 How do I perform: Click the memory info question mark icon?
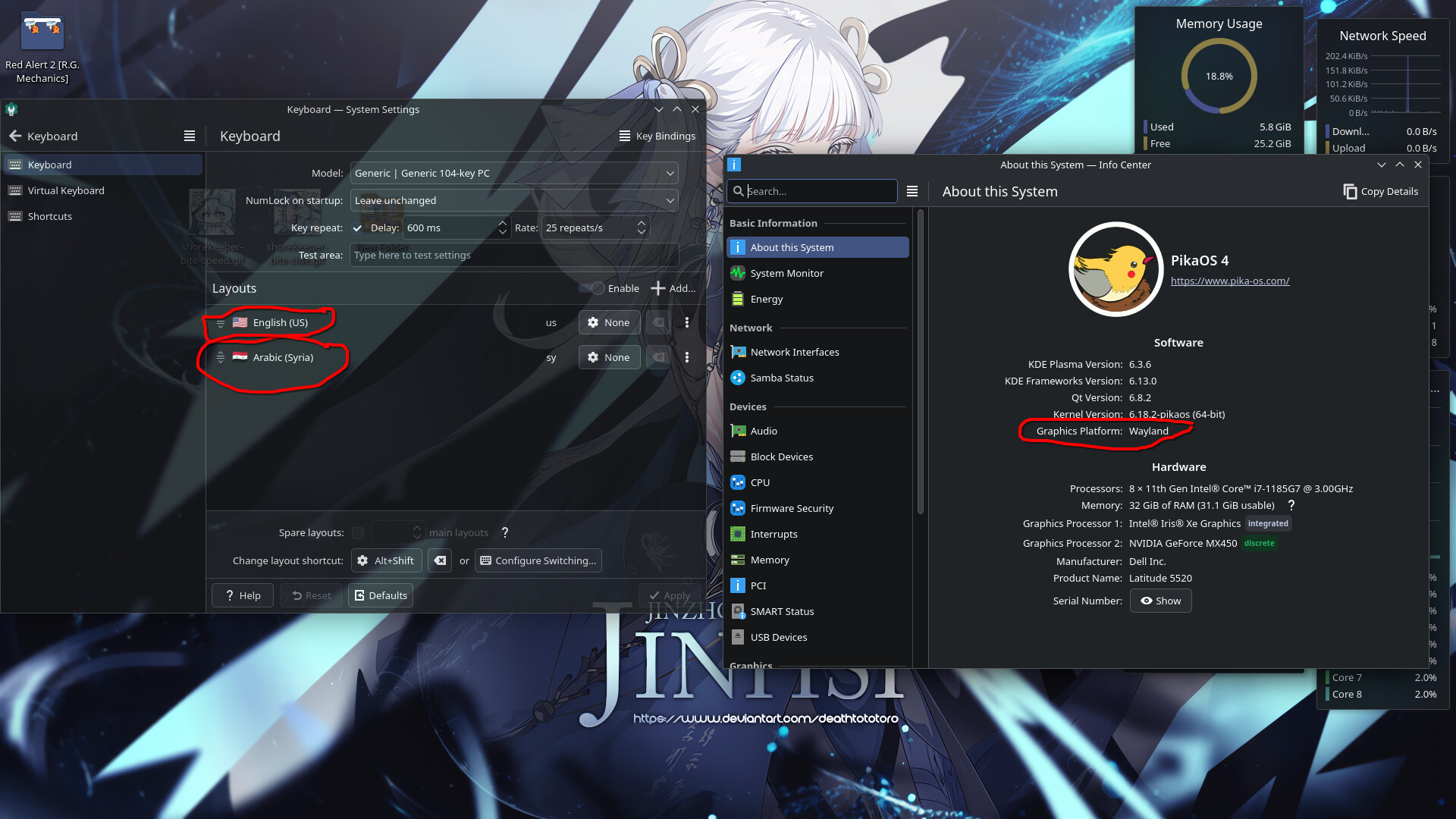(1291, 505)
